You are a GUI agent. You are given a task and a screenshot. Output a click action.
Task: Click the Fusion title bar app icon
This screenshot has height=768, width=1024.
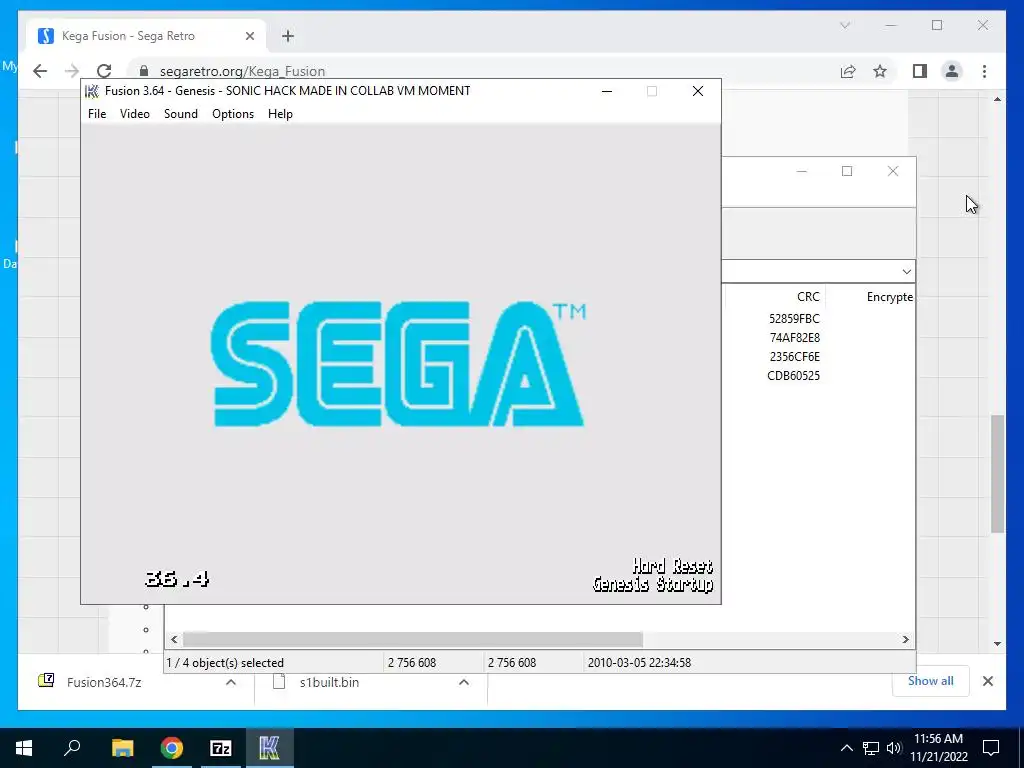point(92,91)
